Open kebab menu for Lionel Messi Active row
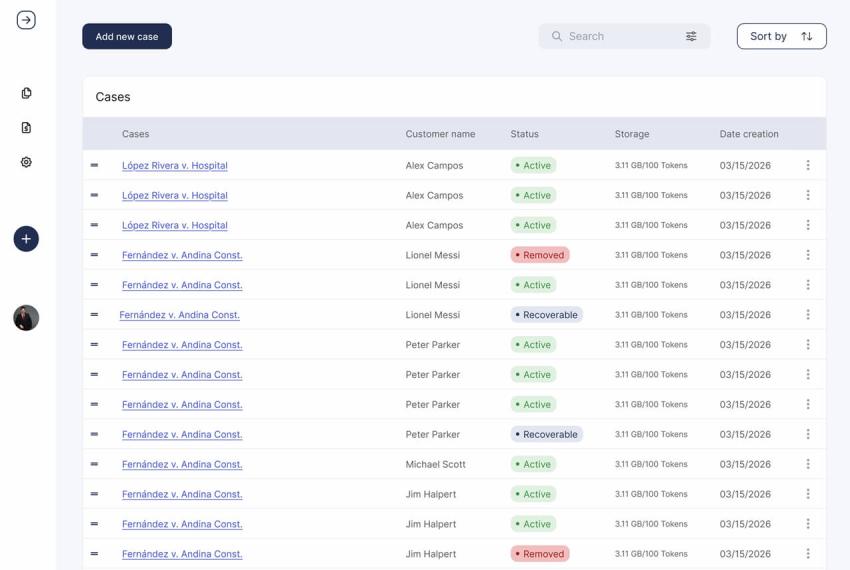 pyautogui.click(x=808, y=285)
